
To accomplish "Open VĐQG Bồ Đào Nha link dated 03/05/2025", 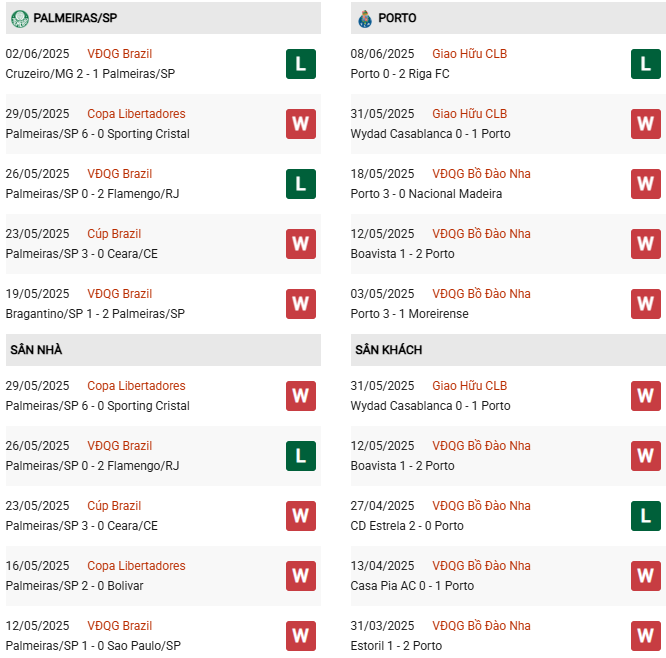I will pyautogui.click(x=481, y=294).
